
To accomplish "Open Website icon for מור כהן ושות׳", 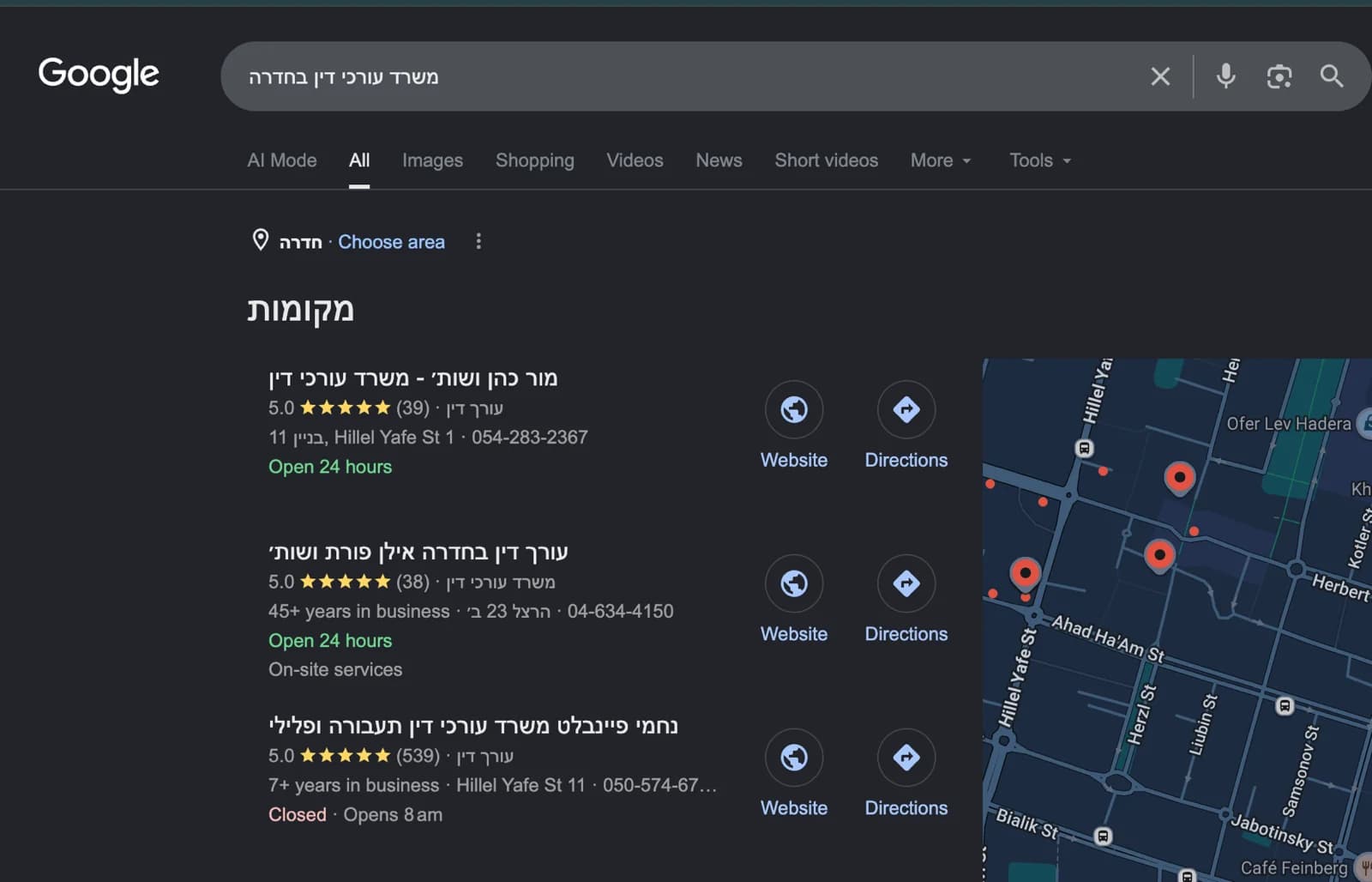I will pos(794,409).
